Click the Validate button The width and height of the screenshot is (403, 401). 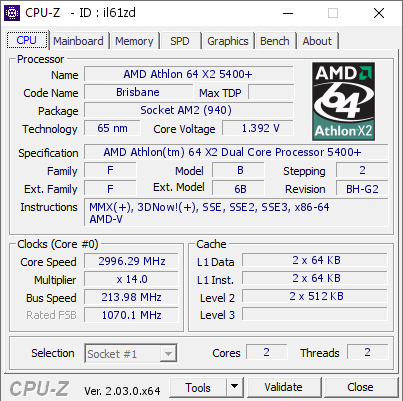[284, 387]
